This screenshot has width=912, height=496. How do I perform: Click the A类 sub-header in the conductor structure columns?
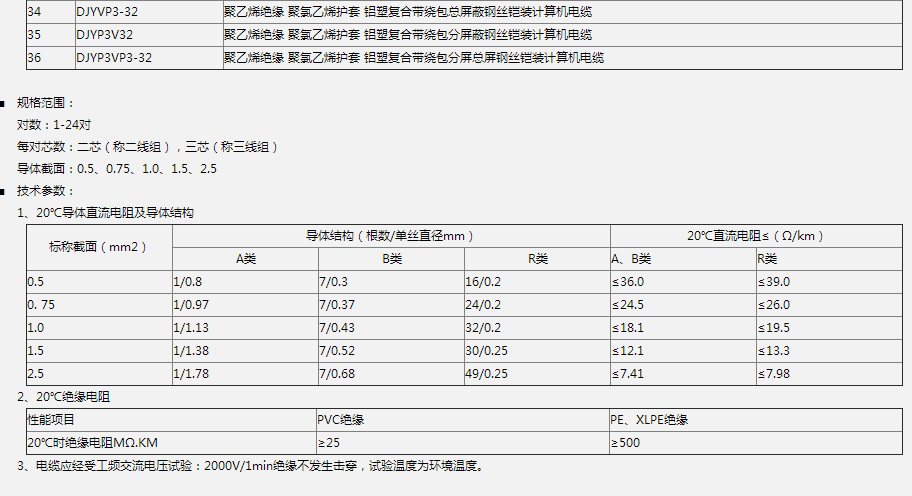(x=245, y=259)
